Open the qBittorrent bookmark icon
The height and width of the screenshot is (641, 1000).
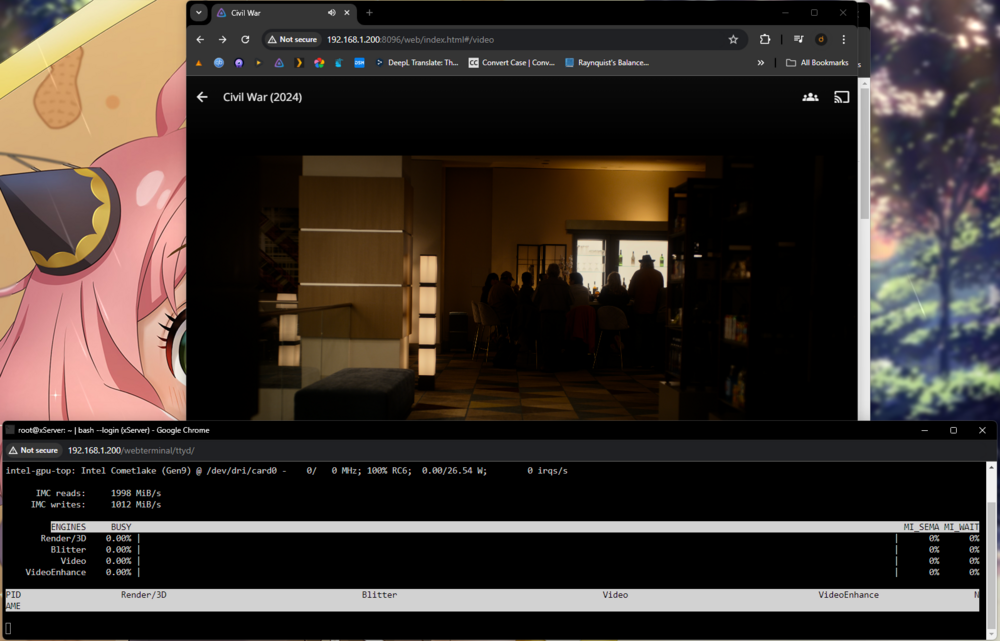tap(219, 63)
